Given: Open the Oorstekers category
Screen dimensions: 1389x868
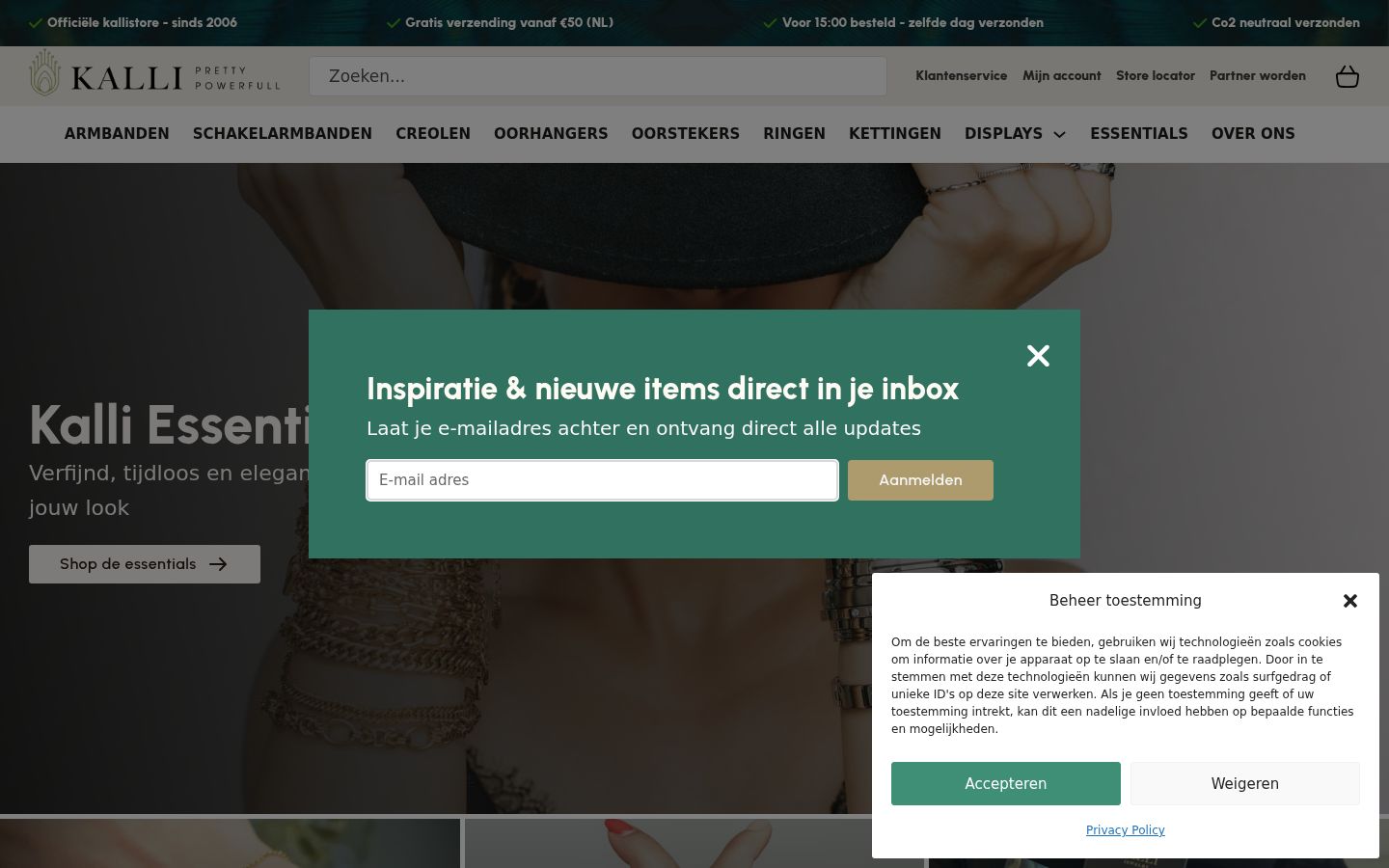Looking at the screenshot, I should tap(686, 134).
